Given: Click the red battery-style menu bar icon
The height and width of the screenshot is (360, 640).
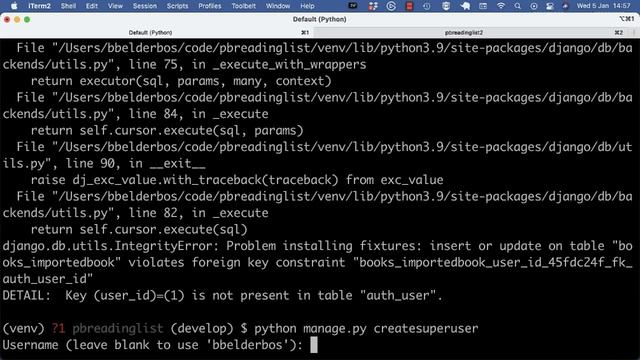Looking at the screenshot, I should point(409,6).
